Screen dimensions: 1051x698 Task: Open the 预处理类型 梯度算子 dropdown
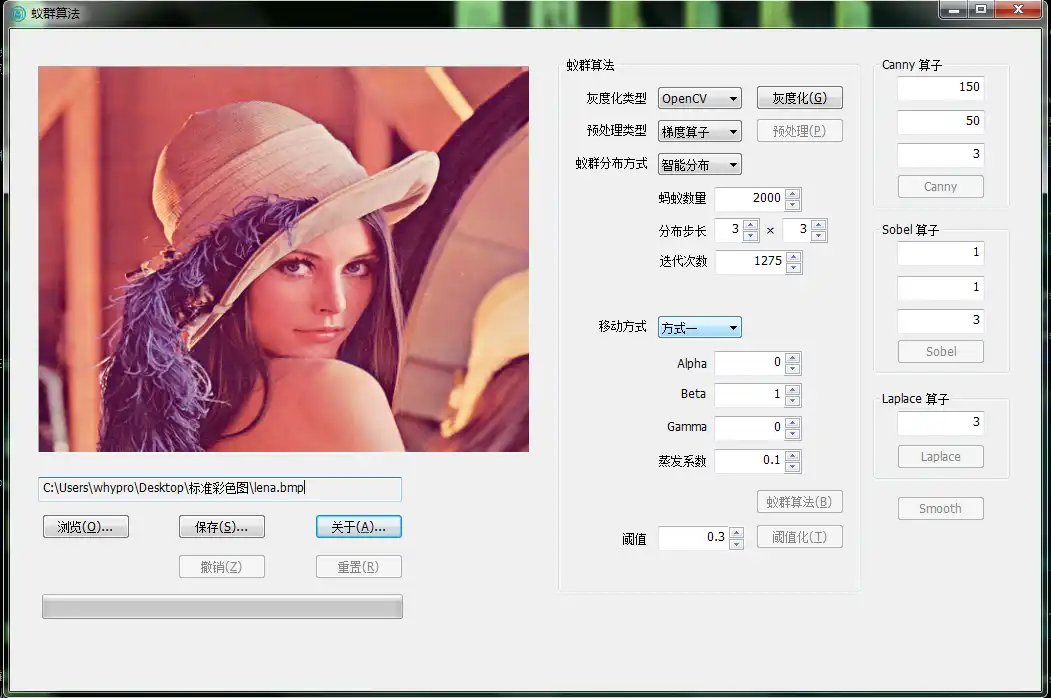(699, 131)
